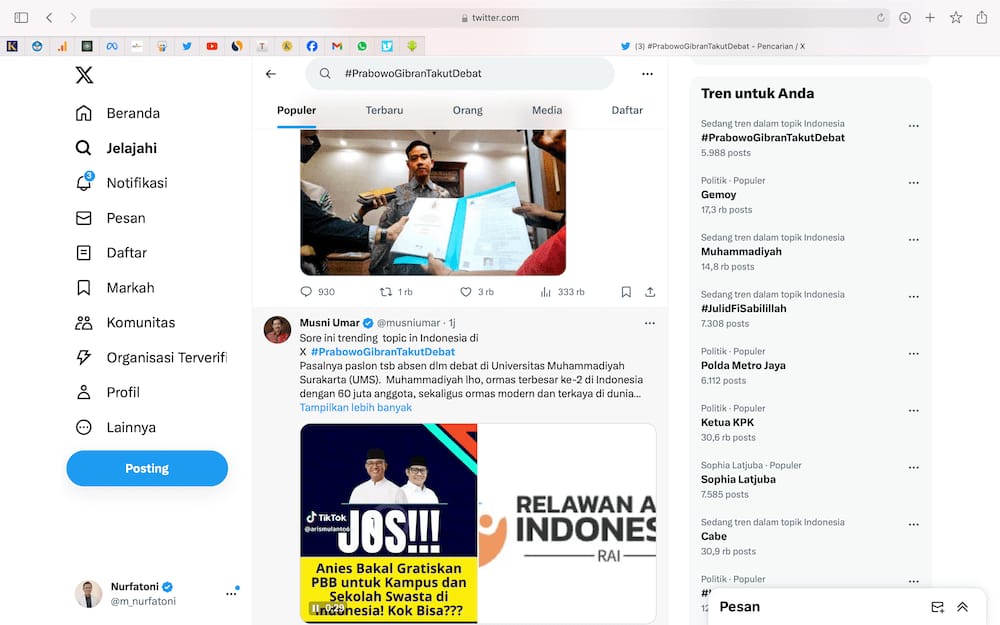Click the blue Posting button
This screenshot has width=1000, height=625.
(x=147, y=469)
